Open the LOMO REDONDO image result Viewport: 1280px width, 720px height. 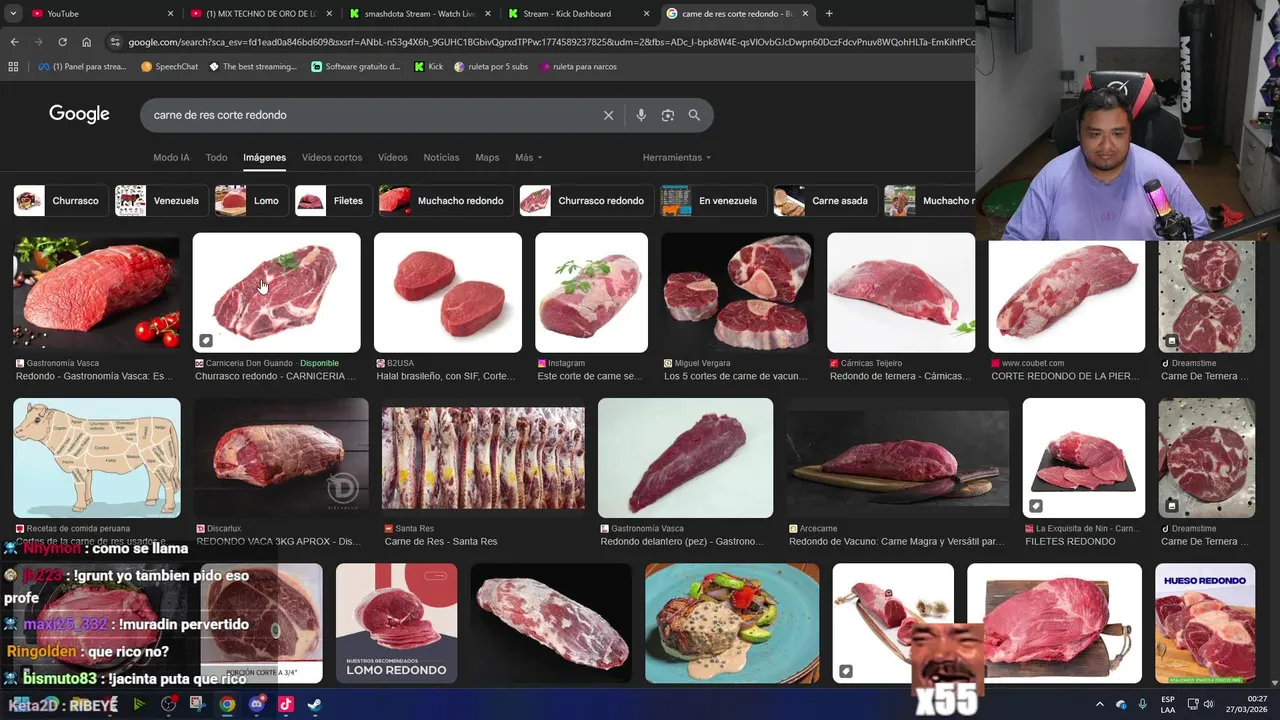point(397,623)
